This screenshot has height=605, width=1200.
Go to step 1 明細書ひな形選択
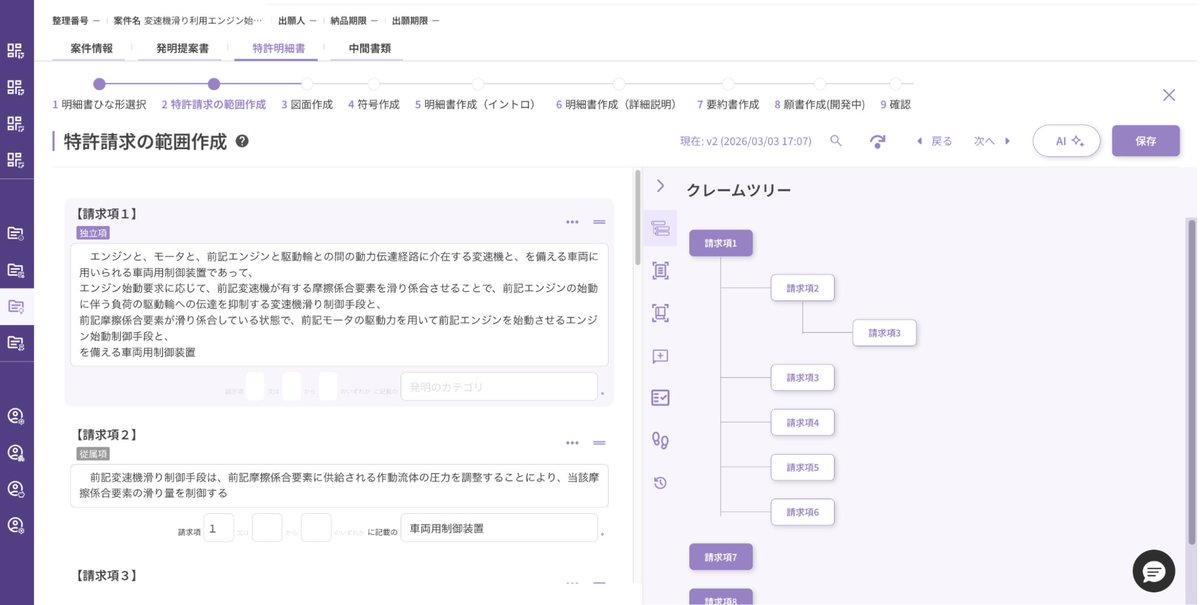pyautogui.click(x=99, y=104)
